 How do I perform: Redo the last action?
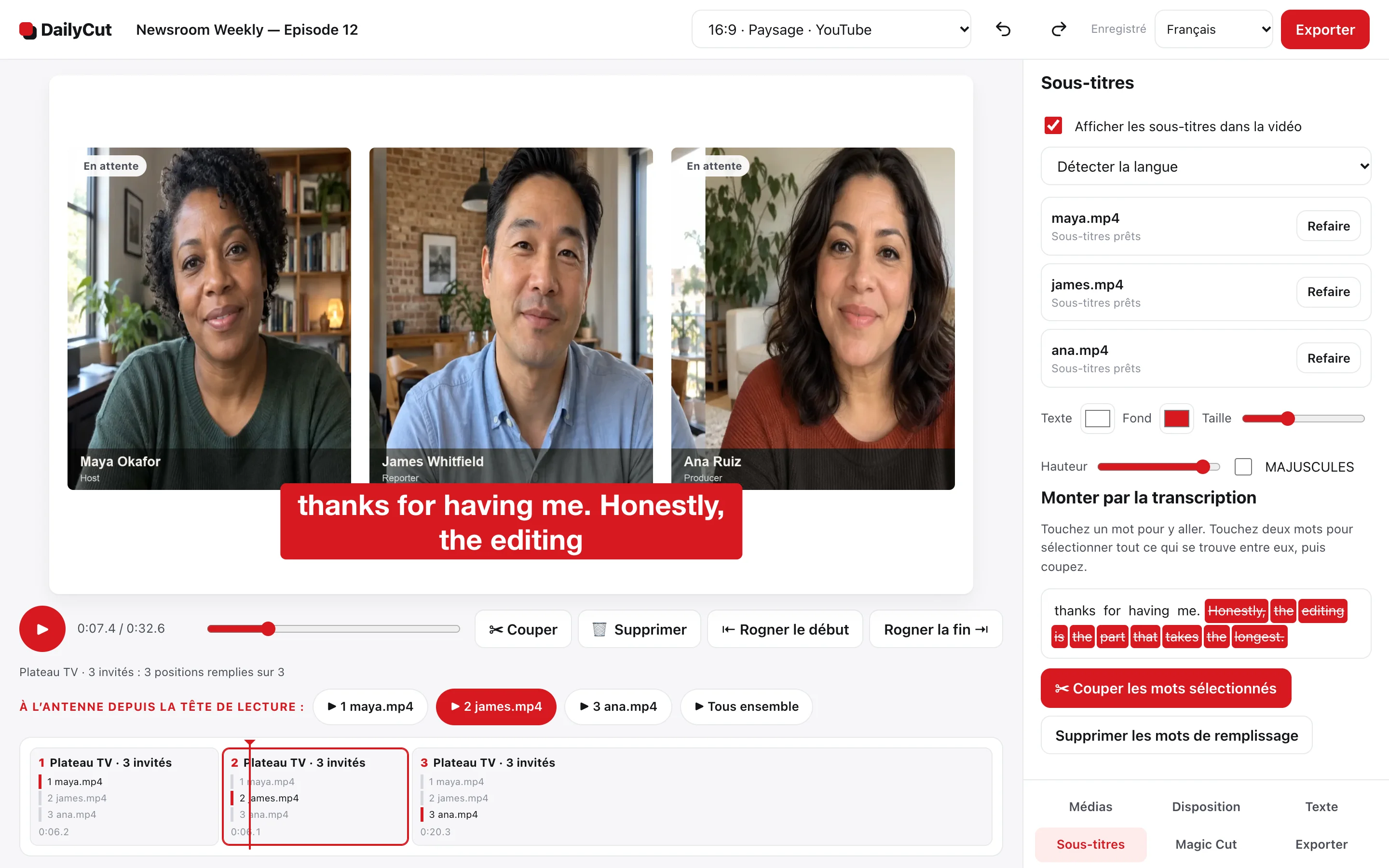pos(1059,29)
